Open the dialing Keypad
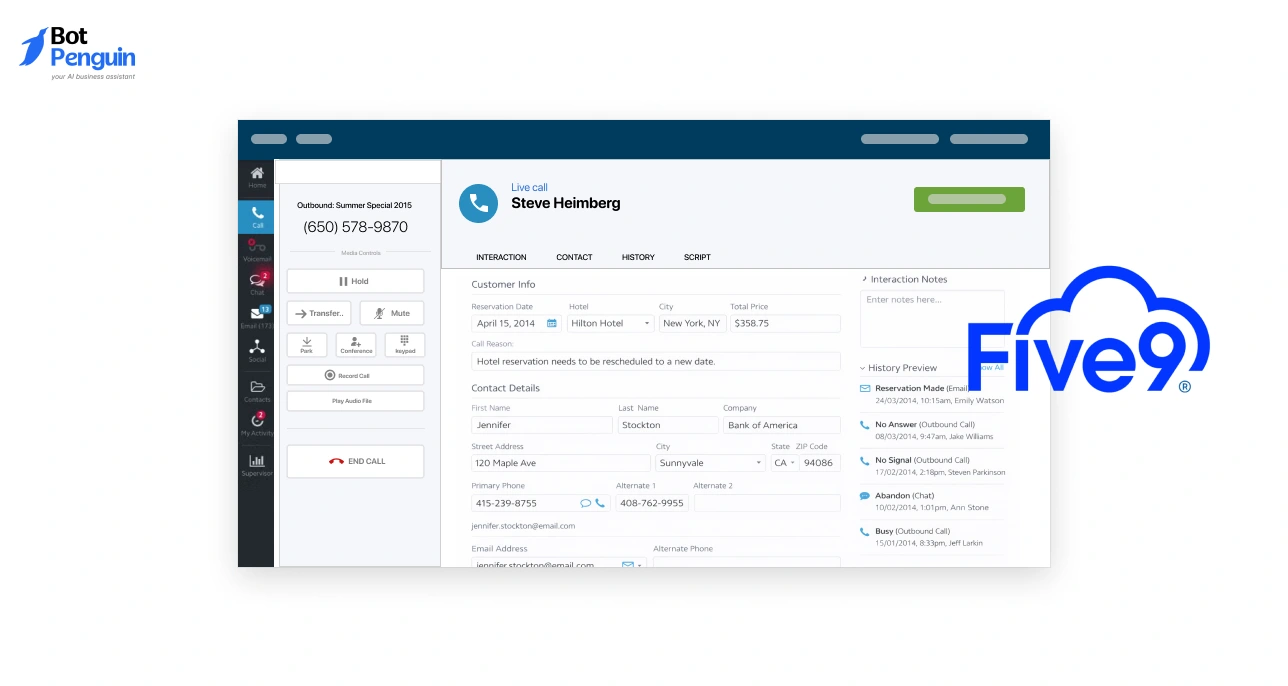The height and width of the screenshot is (686, 1288). click(x=404, y=344)
